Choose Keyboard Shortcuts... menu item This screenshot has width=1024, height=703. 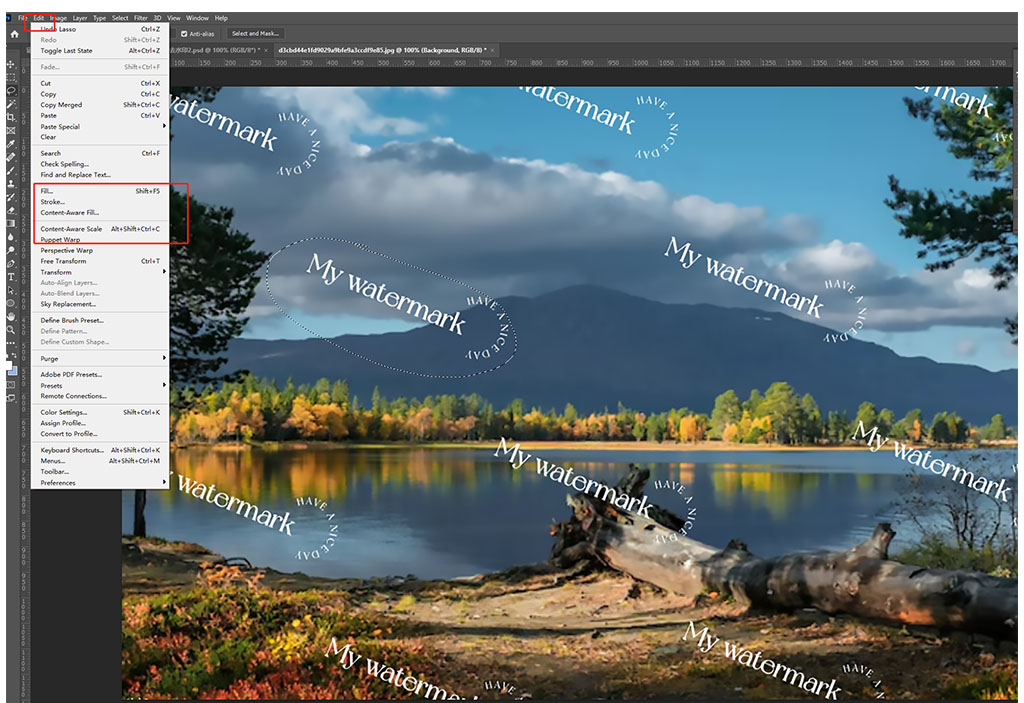(x=100, y=450)
